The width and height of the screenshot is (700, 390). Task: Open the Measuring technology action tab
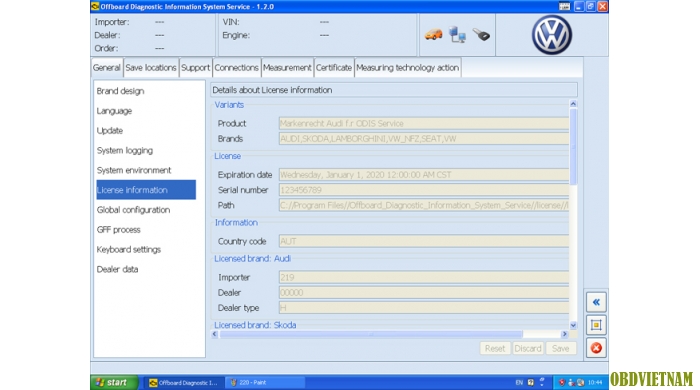[x=407, y=68]
